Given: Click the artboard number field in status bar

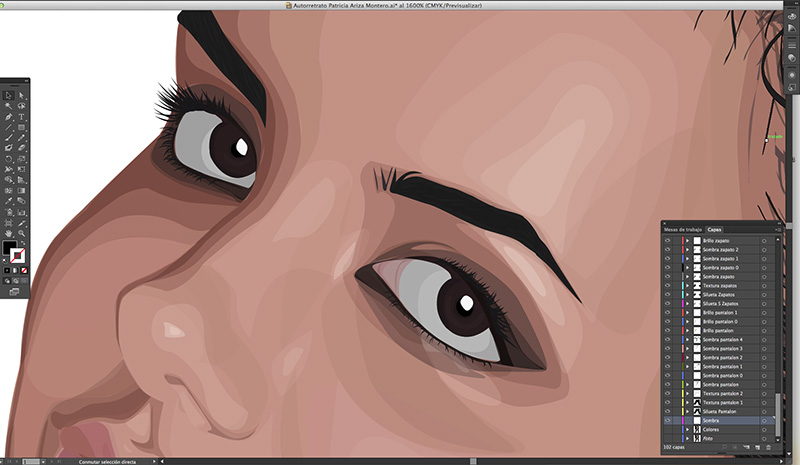Looking at the screenshot, I should 32,461.
